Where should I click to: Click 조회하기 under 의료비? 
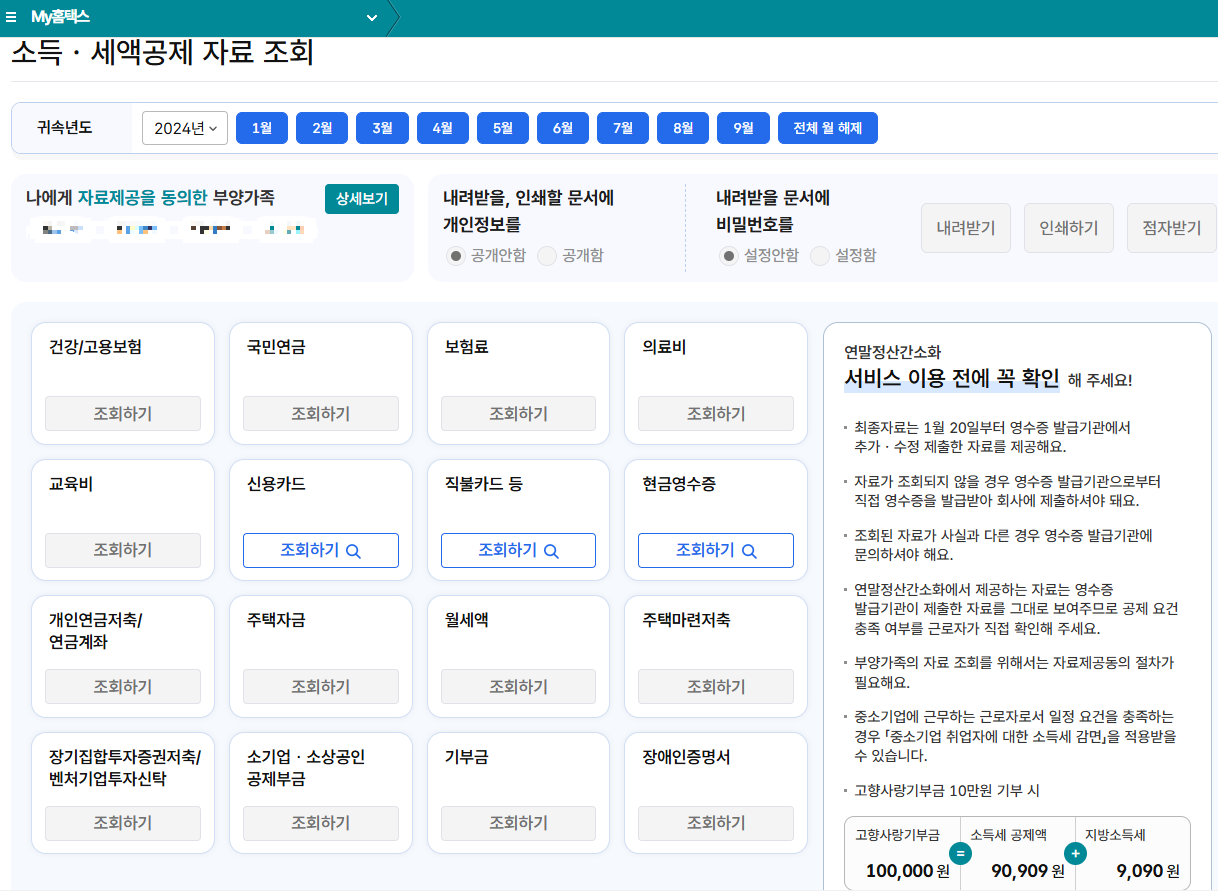(715, 413)
